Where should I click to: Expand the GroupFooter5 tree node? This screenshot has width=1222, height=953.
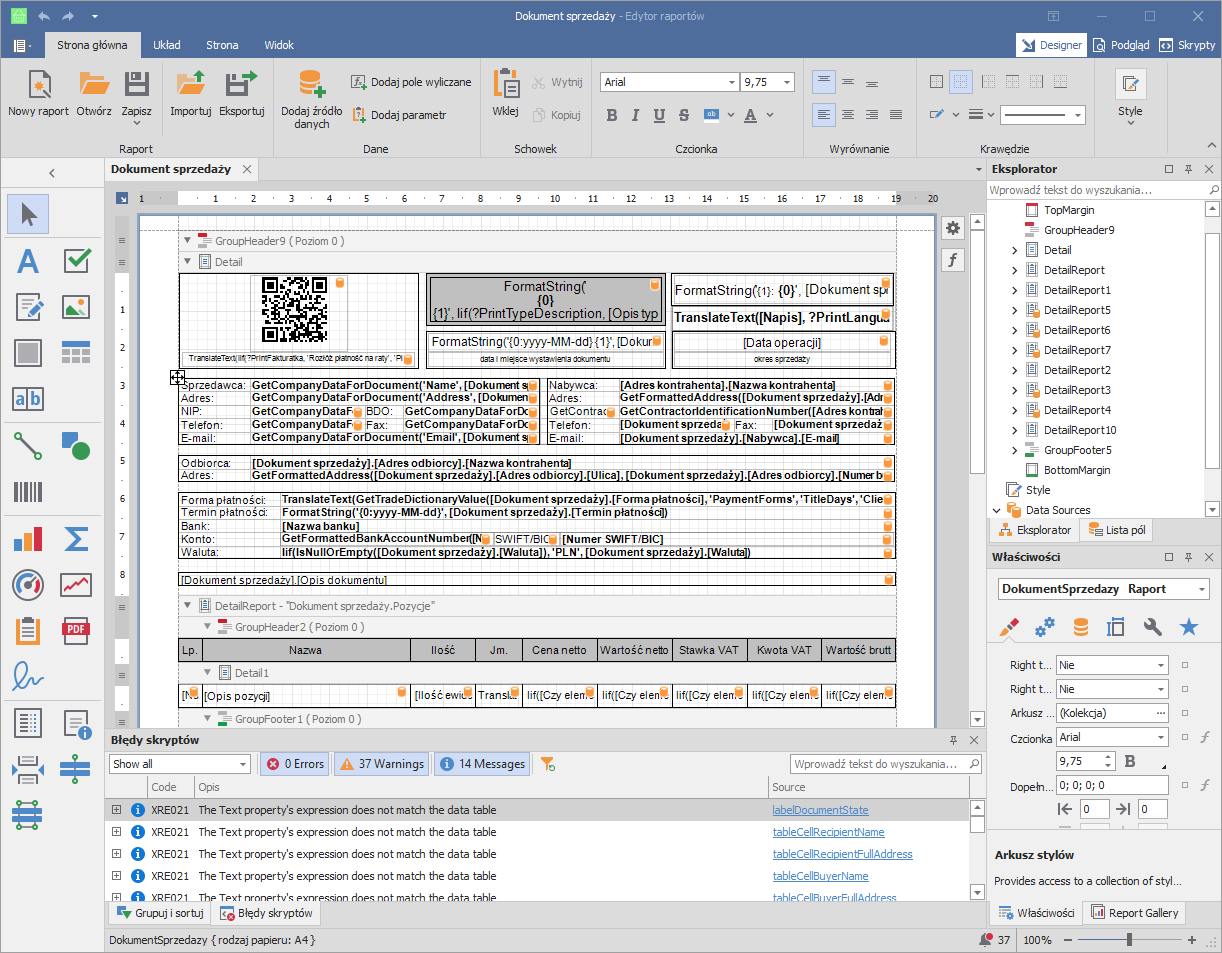(x=1015, y=450)
